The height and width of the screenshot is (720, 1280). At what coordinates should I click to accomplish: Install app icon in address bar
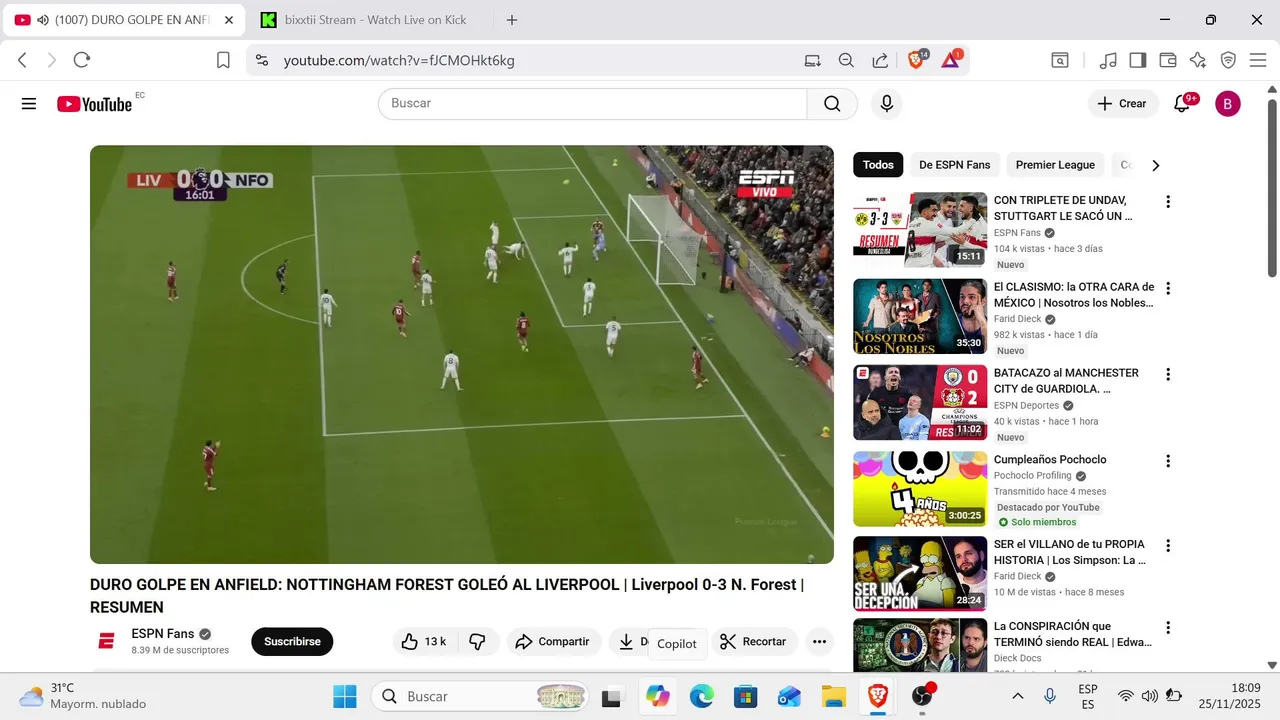pos(813,60)
